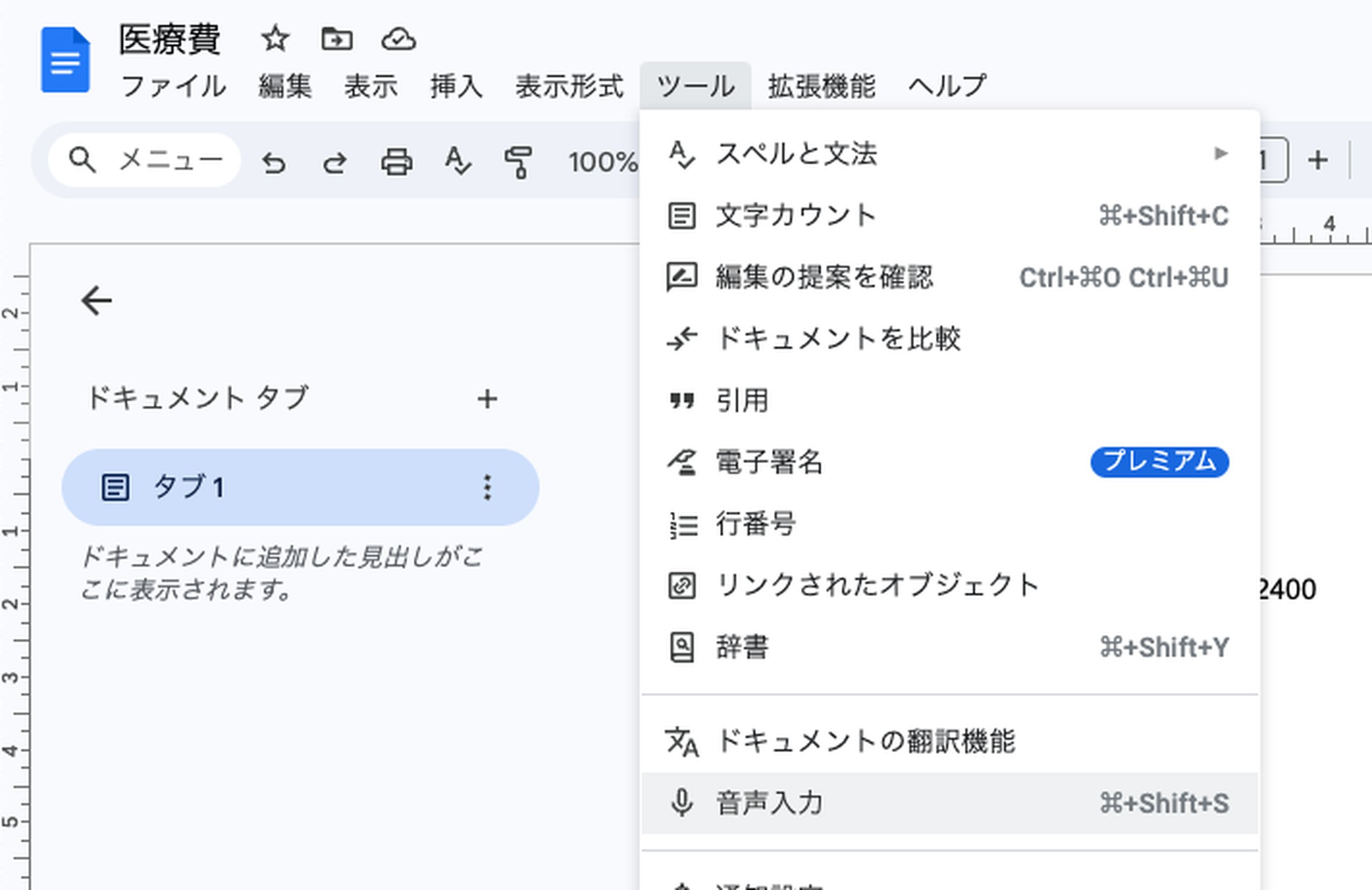This screenshot has width=1372, height=890.
Task: Click the redo arrow in toolbar
Action: 335,162
